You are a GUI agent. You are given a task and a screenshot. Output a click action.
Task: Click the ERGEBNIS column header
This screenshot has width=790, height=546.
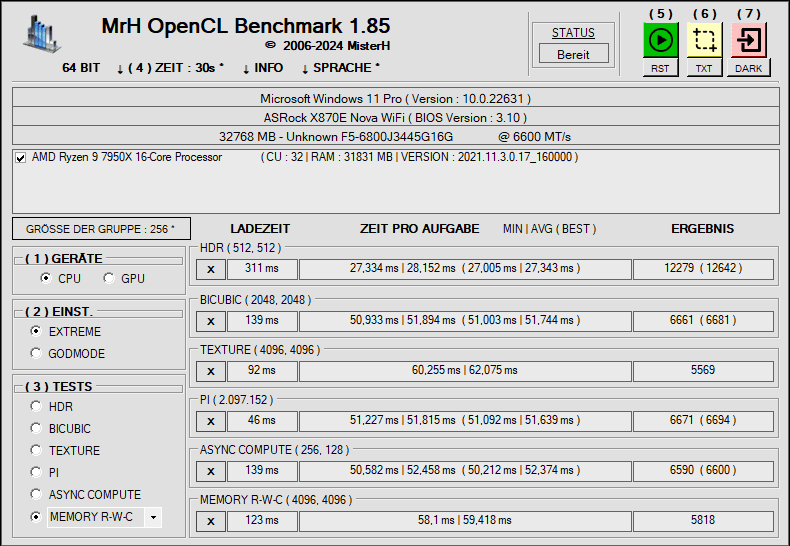(702, 229)
